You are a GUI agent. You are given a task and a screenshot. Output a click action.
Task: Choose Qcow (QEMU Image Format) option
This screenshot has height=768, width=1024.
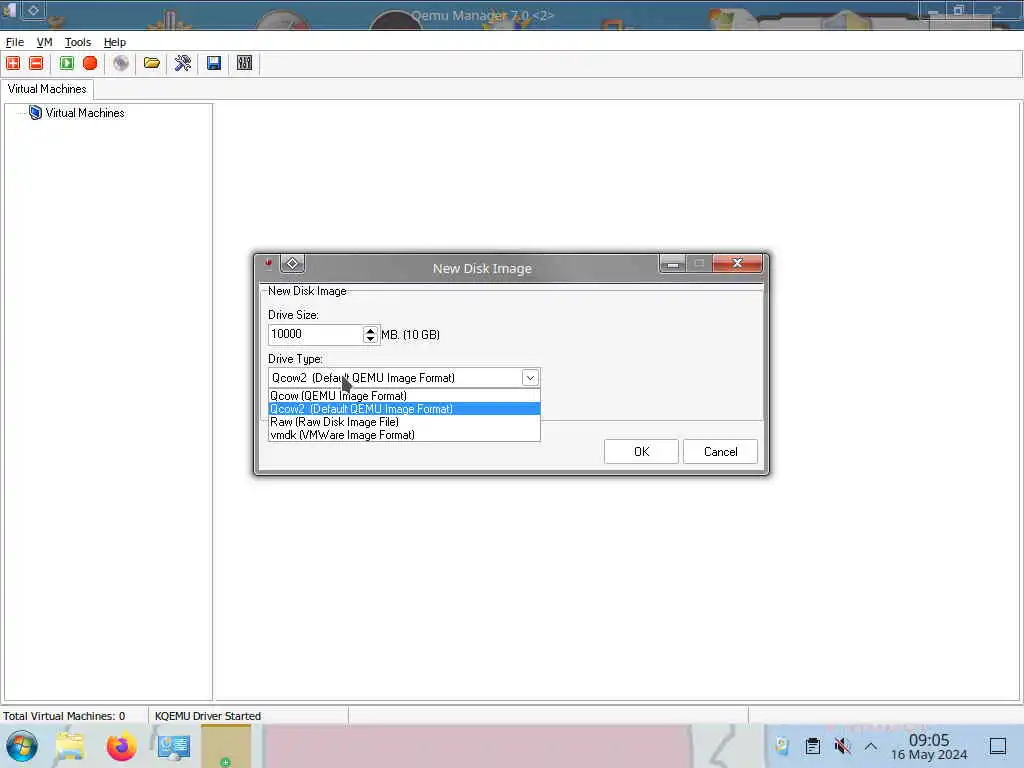point(404,396)
